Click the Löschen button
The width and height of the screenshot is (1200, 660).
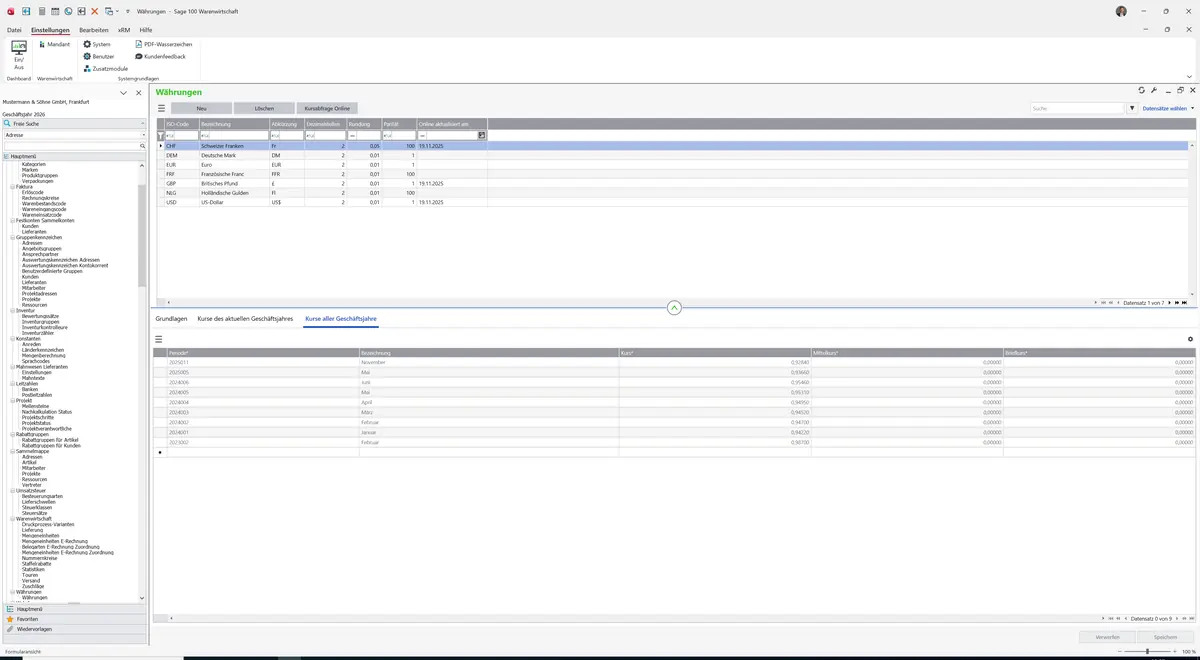point(264,108)
